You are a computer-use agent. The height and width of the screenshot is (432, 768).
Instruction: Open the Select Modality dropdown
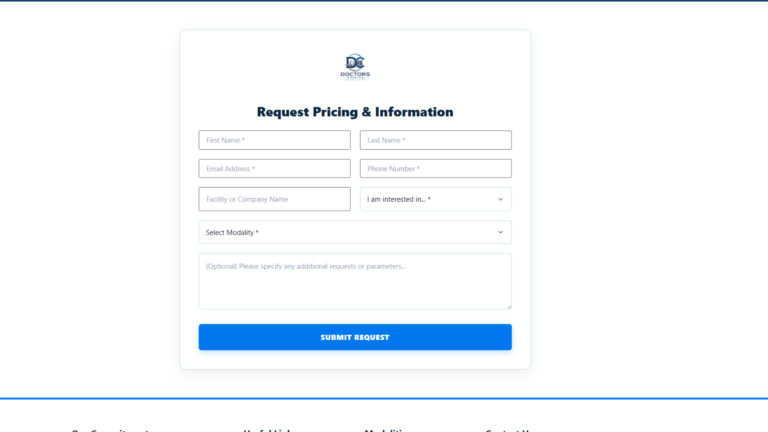(x=355, y=232)
